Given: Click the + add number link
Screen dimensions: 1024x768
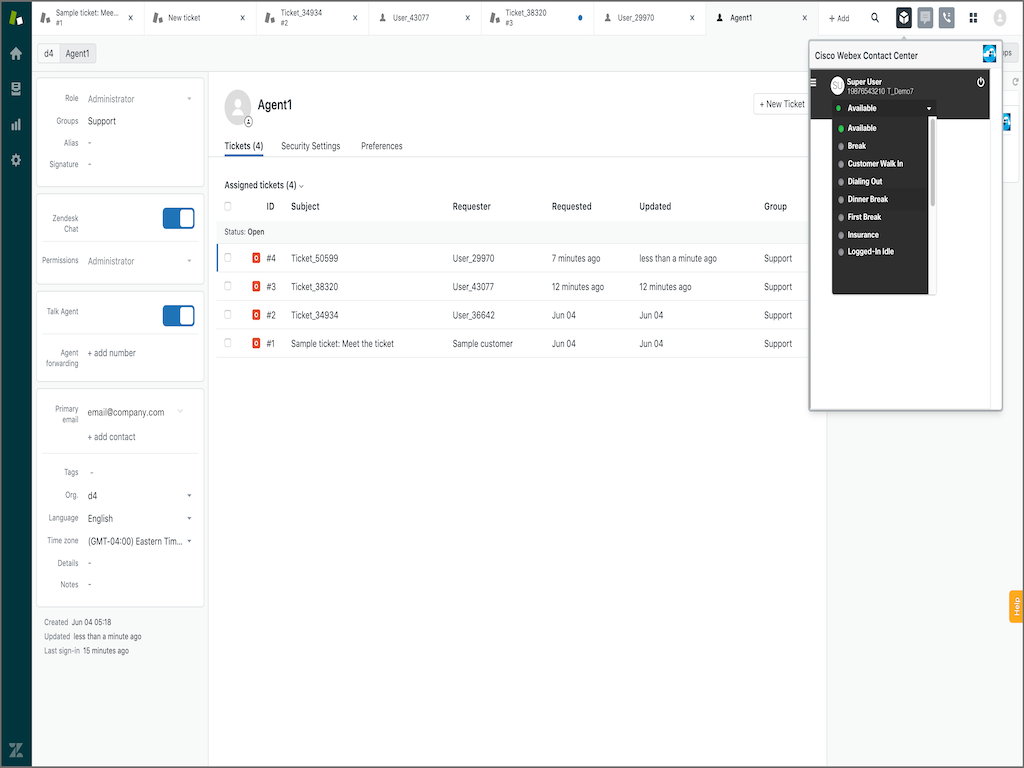Looking at the screenshot, I should pyautogui.click(x=112, y=353).
